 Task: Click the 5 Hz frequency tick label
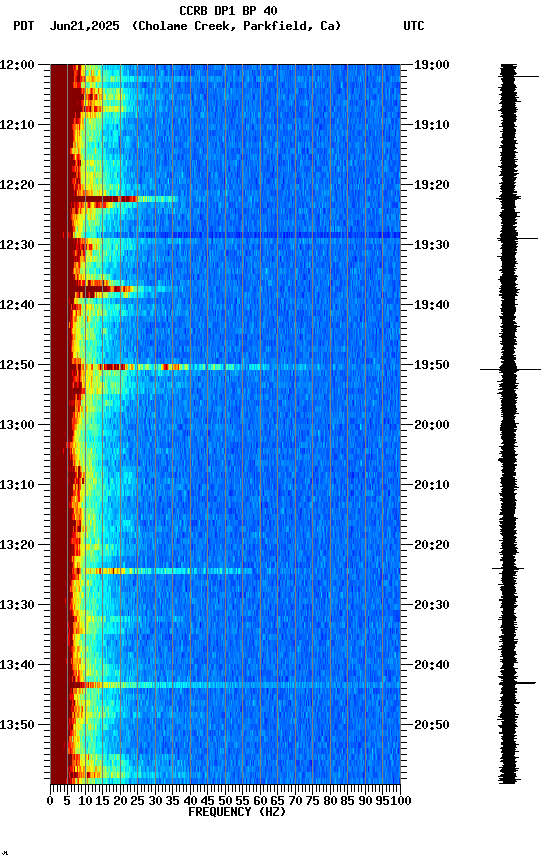(67, 801)
